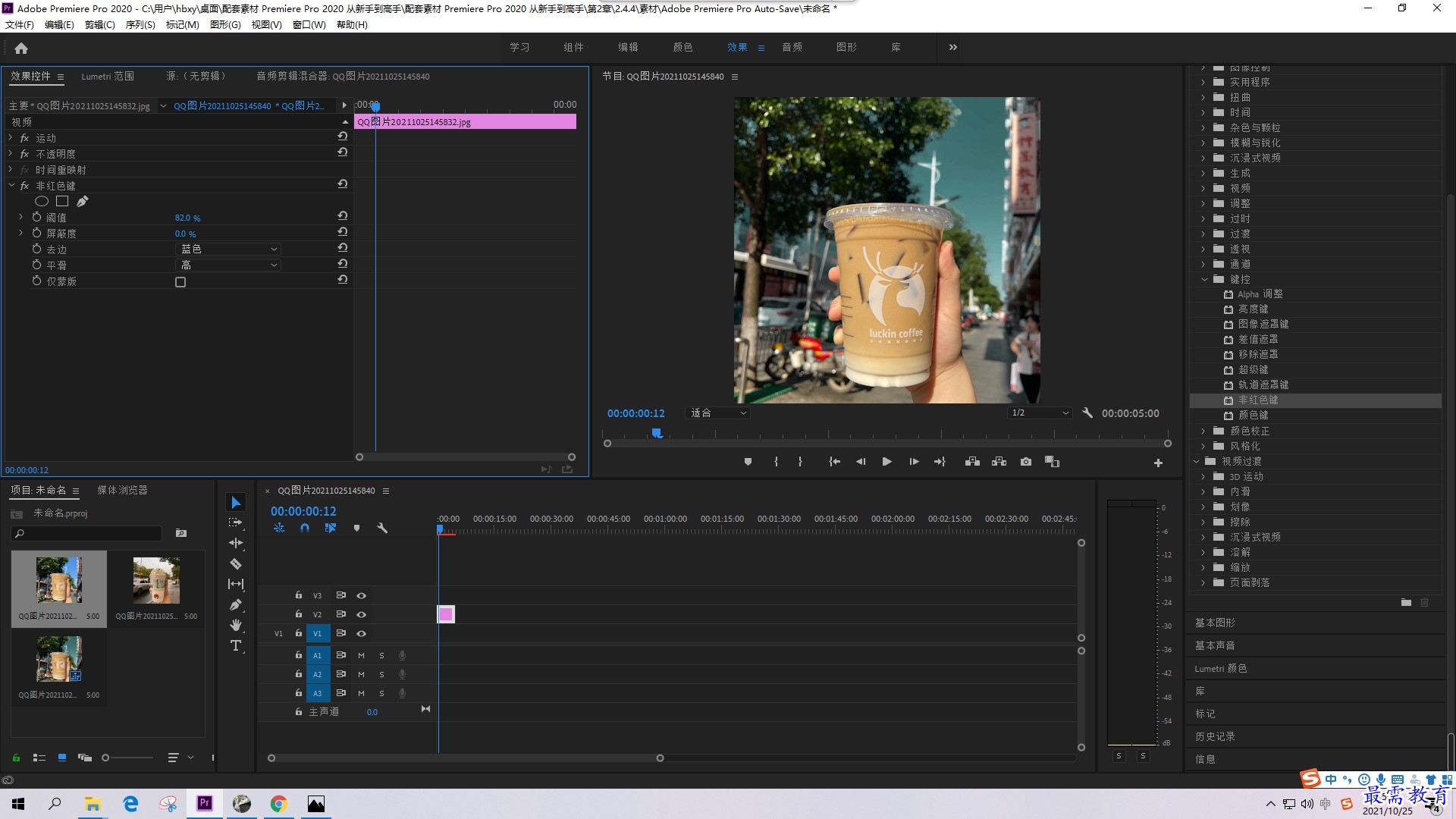Collapse the 键控 effects folder
The image size is (1456, 819).
click(1204, 279)
